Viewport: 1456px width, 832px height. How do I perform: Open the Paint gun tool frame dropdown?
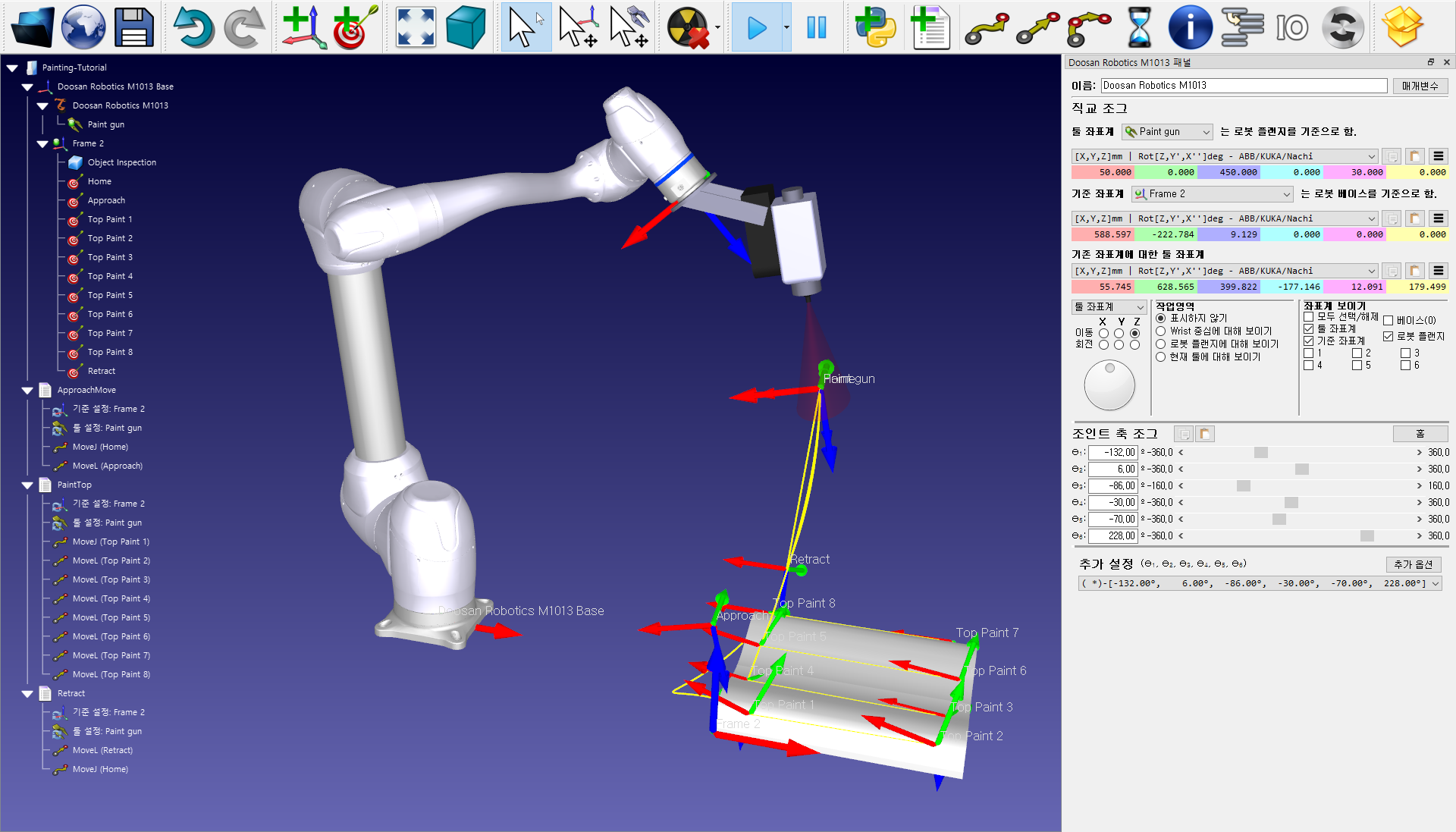tap(1168, 132)
